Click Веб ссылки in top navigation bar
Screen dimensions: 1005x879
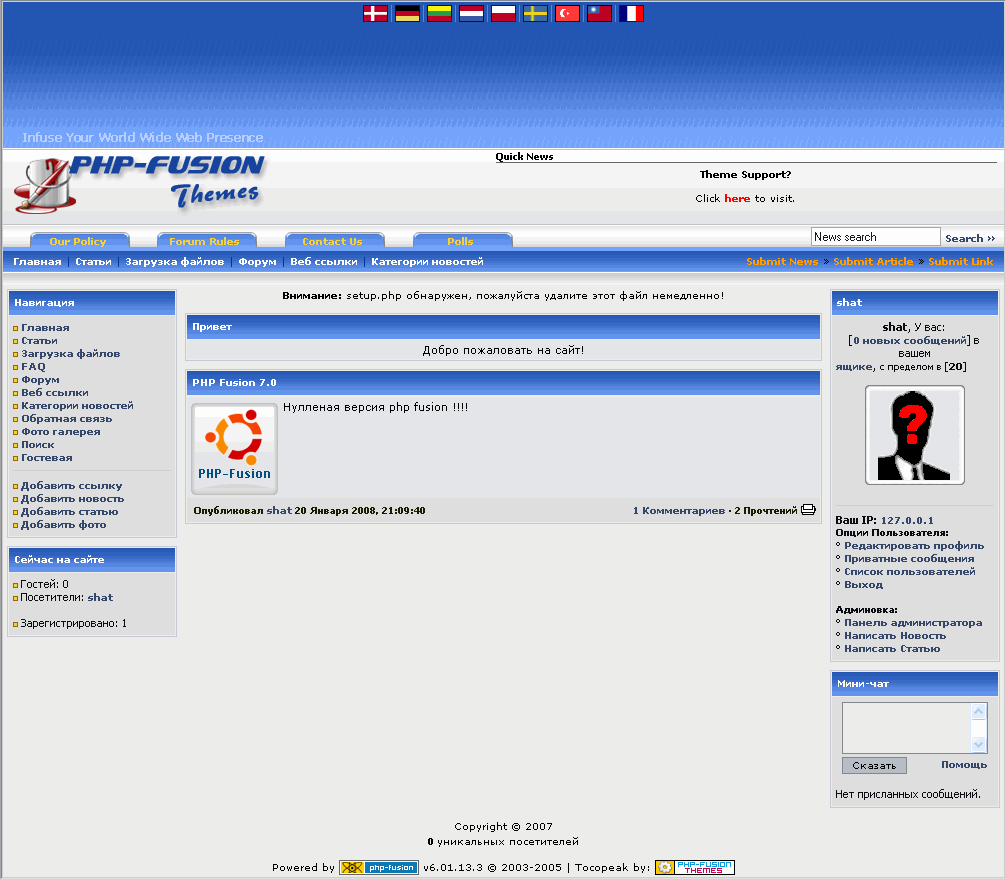pos(324,262)
